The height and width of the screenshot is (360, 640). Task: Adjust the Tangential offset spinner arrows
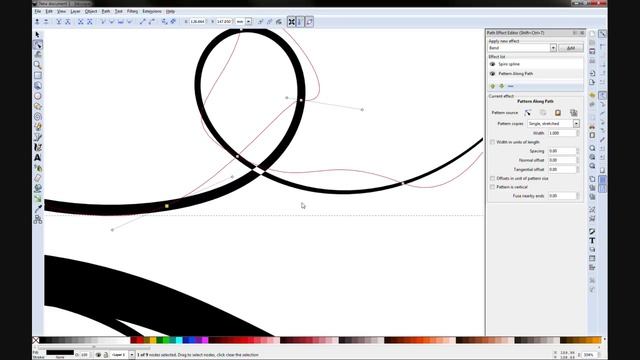click(578, 169)
